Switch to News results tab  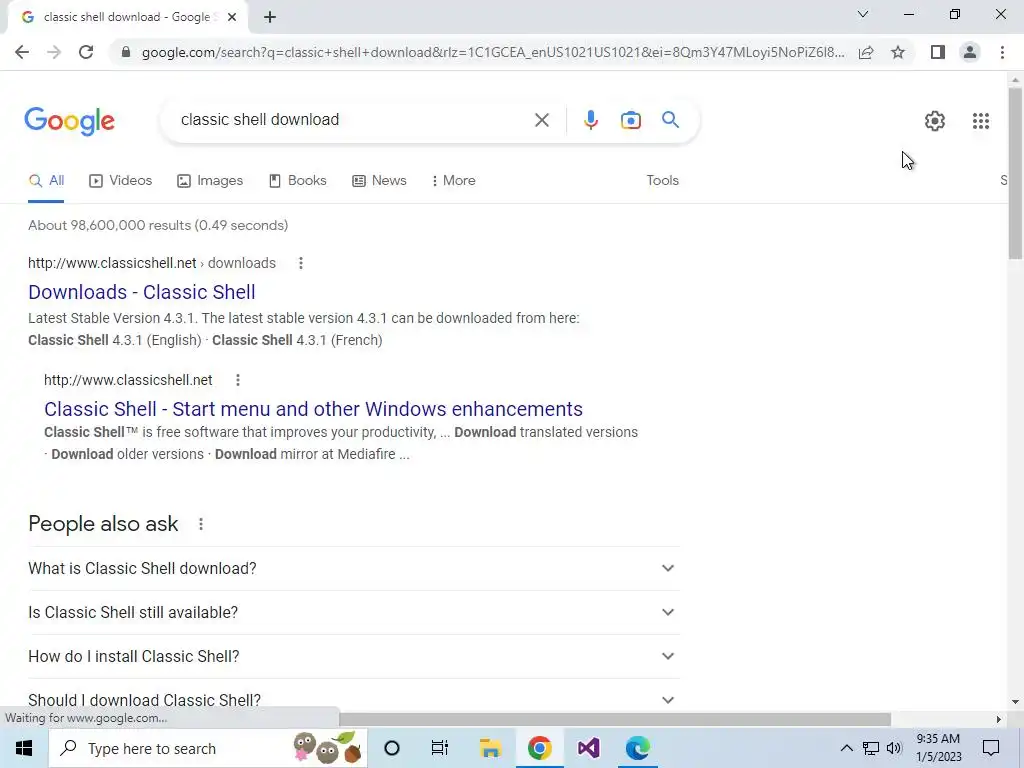click(379, 181)
